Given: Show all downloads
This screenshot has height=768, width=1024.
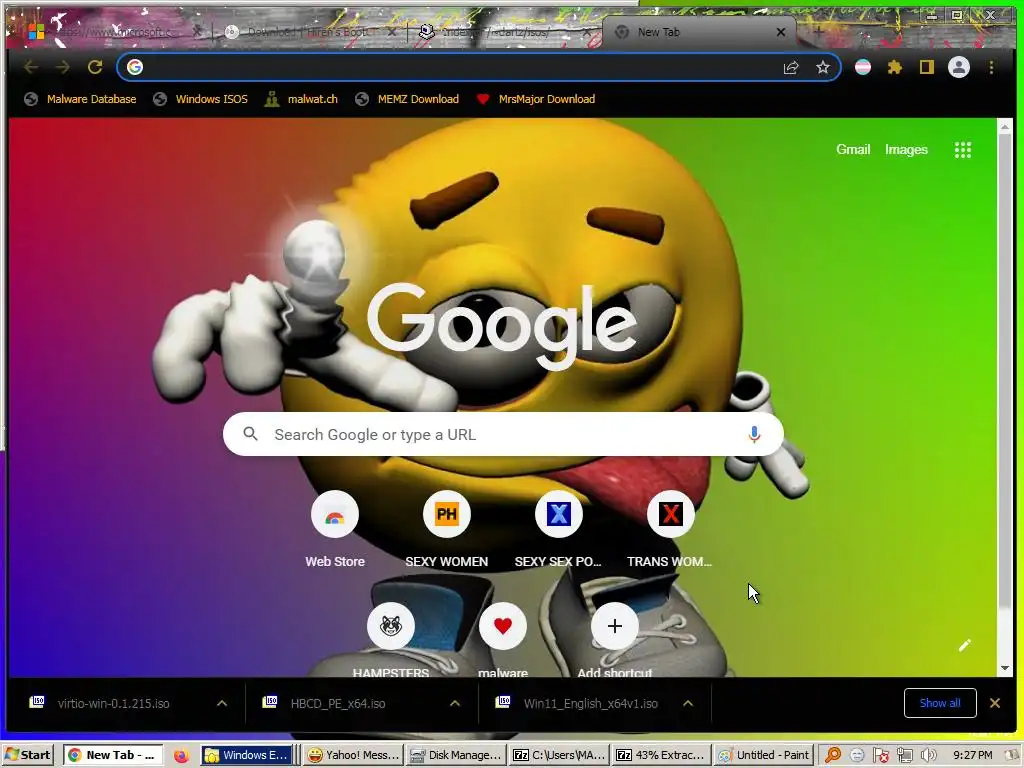Looking at the screenshot, I should (x=940, y=703).
